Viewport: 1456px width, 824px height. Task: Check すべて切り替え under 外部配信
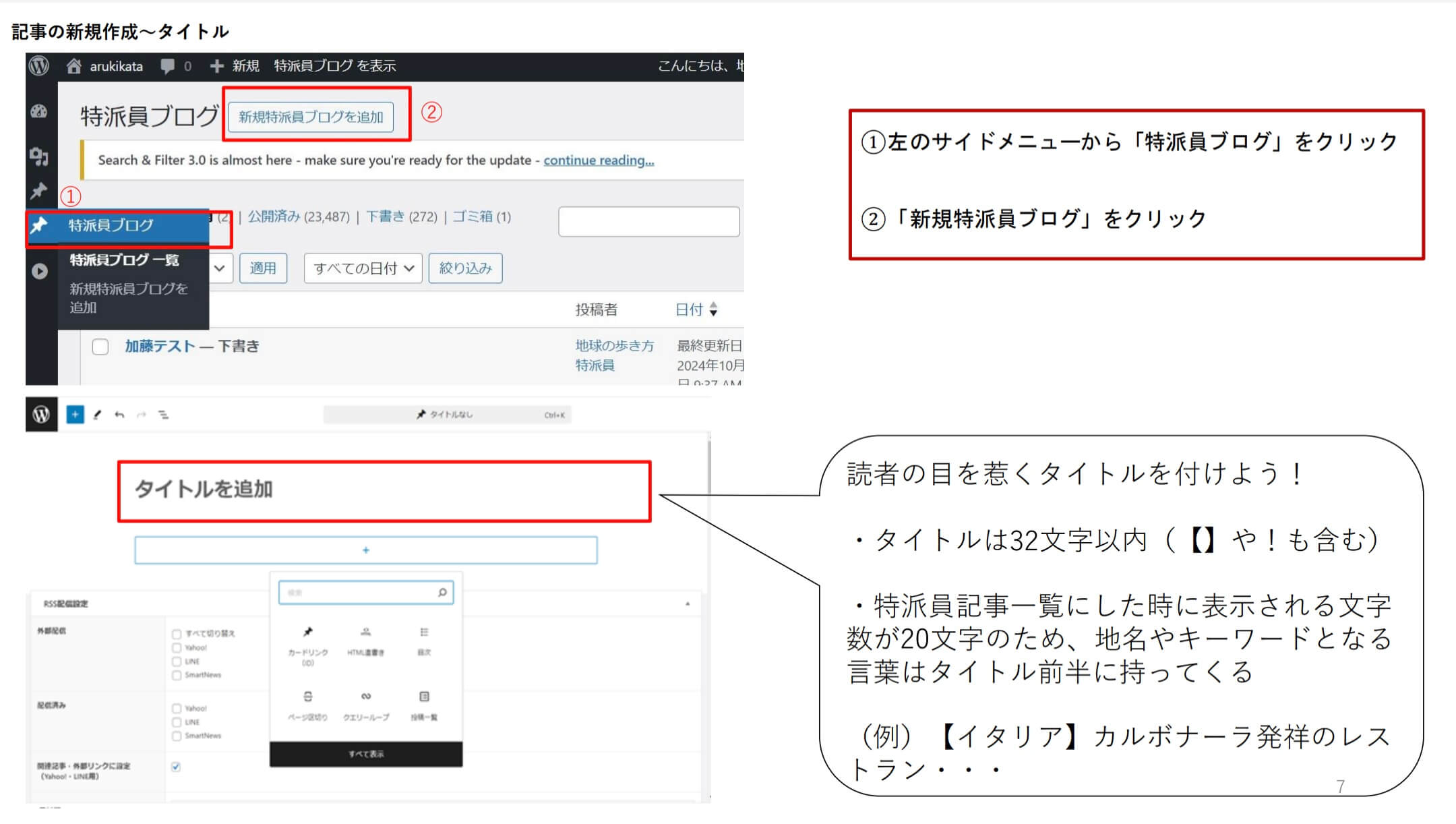(177, 634)
